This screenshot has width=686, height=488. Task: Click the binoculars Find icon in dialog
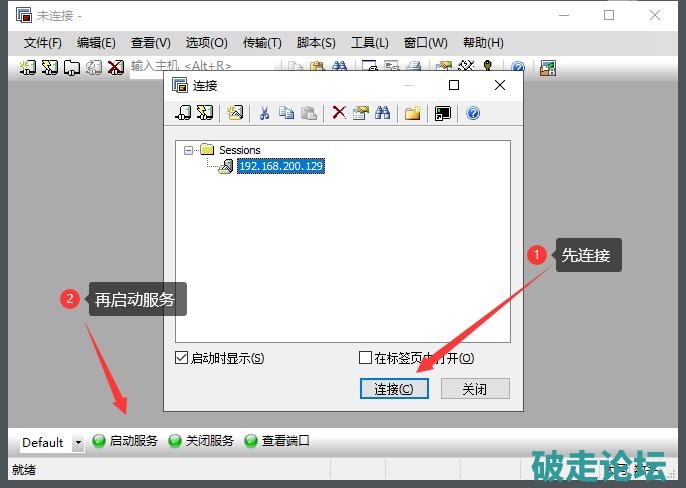382,113
